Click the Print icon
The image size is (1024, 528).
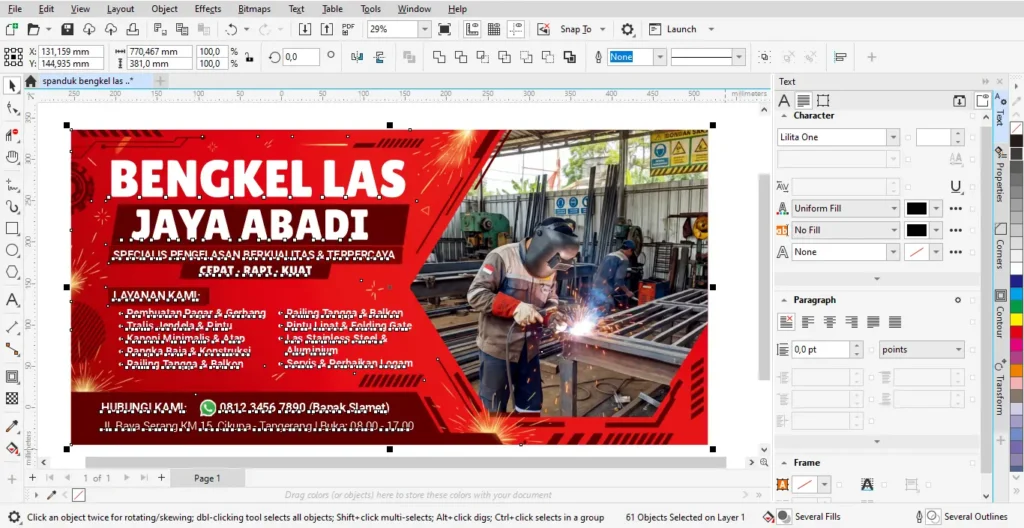[x=133, y=29]
